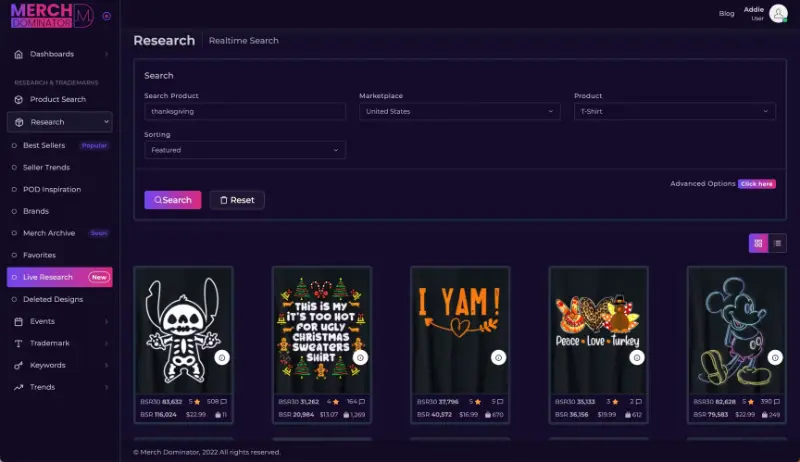The image size is (800, 462).
Task: Click the BSR 36,156 value
Action: (571, 415)
